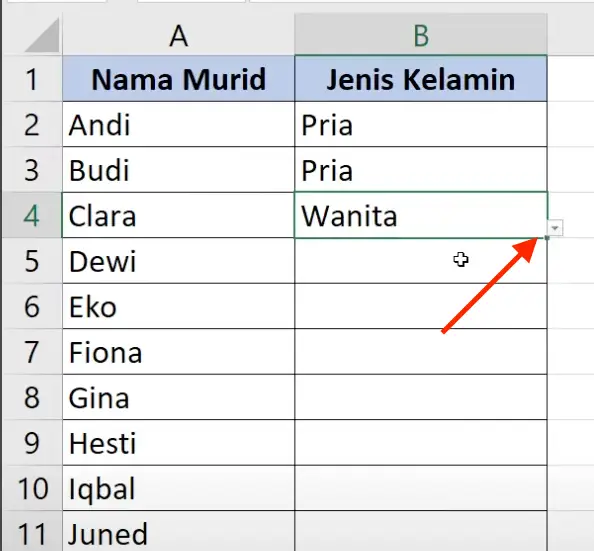Open the dropdown arrow beside cell B4
This screenshot has height=551, width=594.
[555, 228]
